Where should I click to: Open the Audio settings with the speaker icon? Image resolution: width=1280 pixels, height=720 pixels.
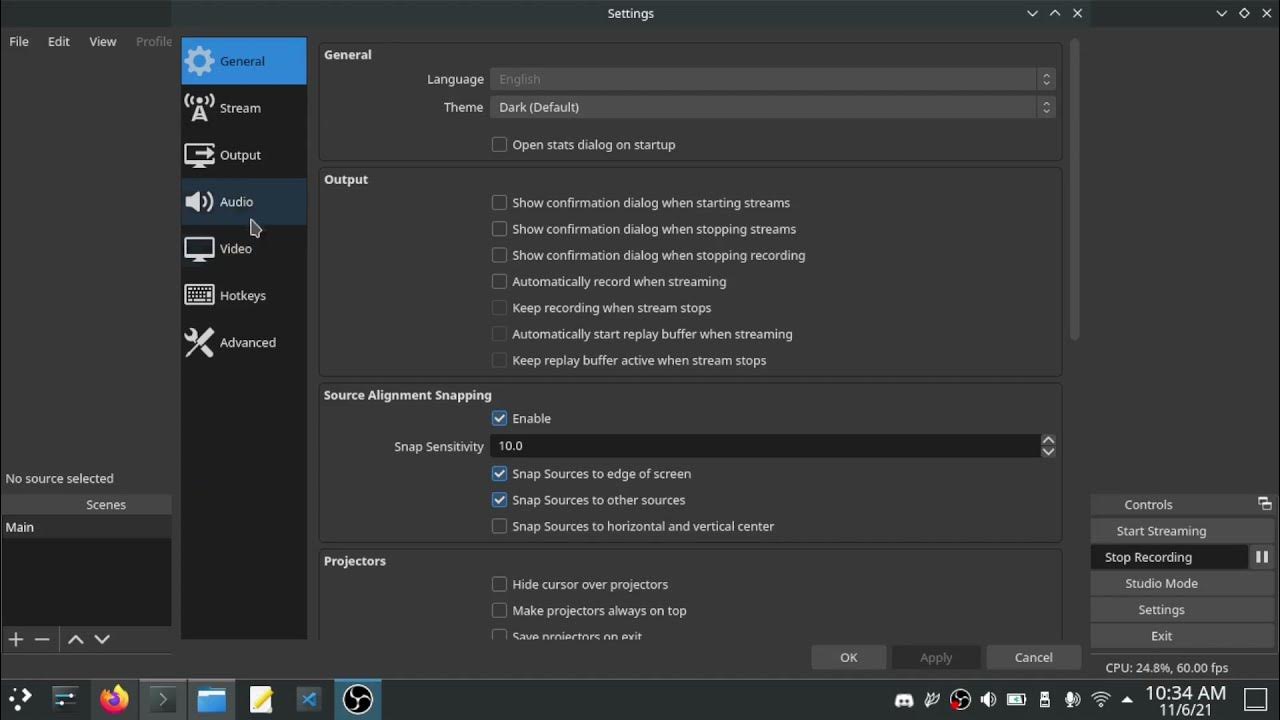(244, 202)
